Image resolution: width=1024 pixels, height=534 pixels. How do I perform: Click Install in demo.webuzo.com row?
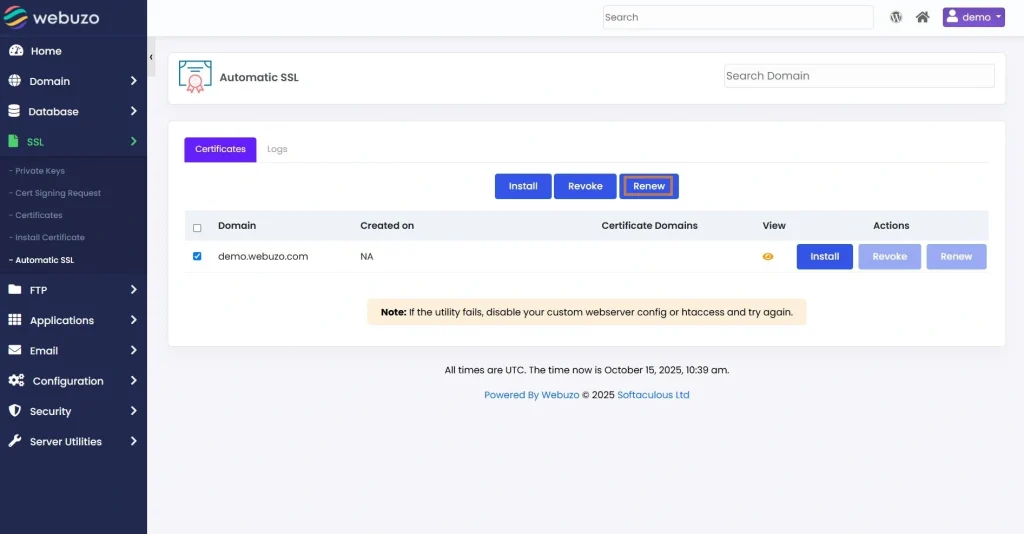click(x=825, y=257)
